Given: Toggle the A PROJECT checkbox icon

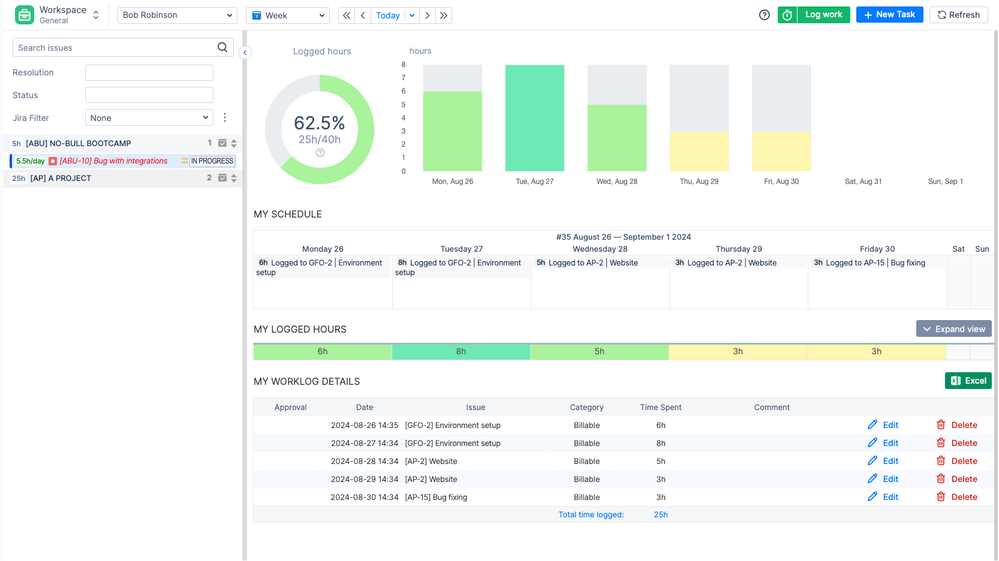Looking at the screenshot, I should point(222,178).
